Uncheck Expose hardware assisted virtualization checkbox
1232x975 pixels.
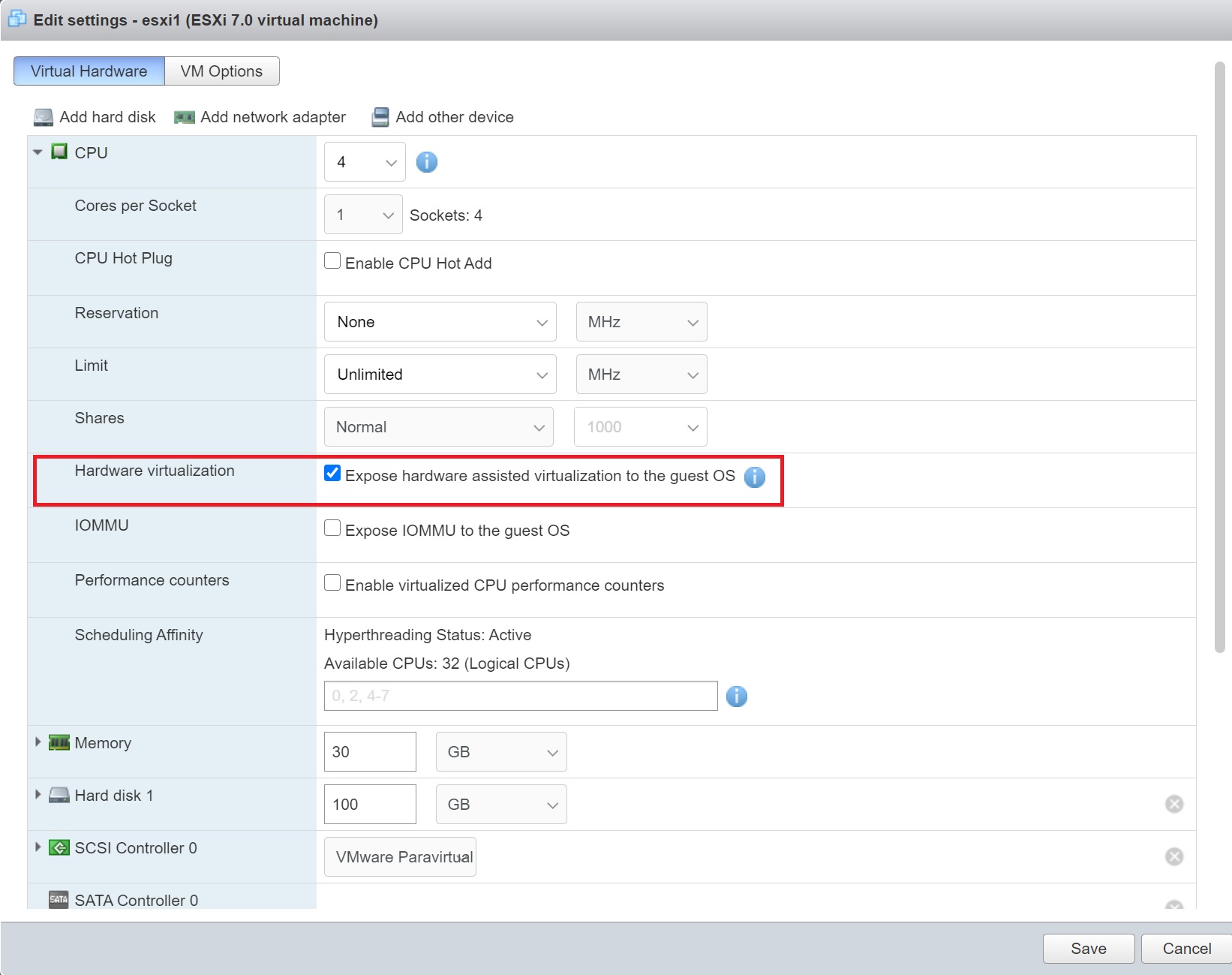[x=332, y=474]
